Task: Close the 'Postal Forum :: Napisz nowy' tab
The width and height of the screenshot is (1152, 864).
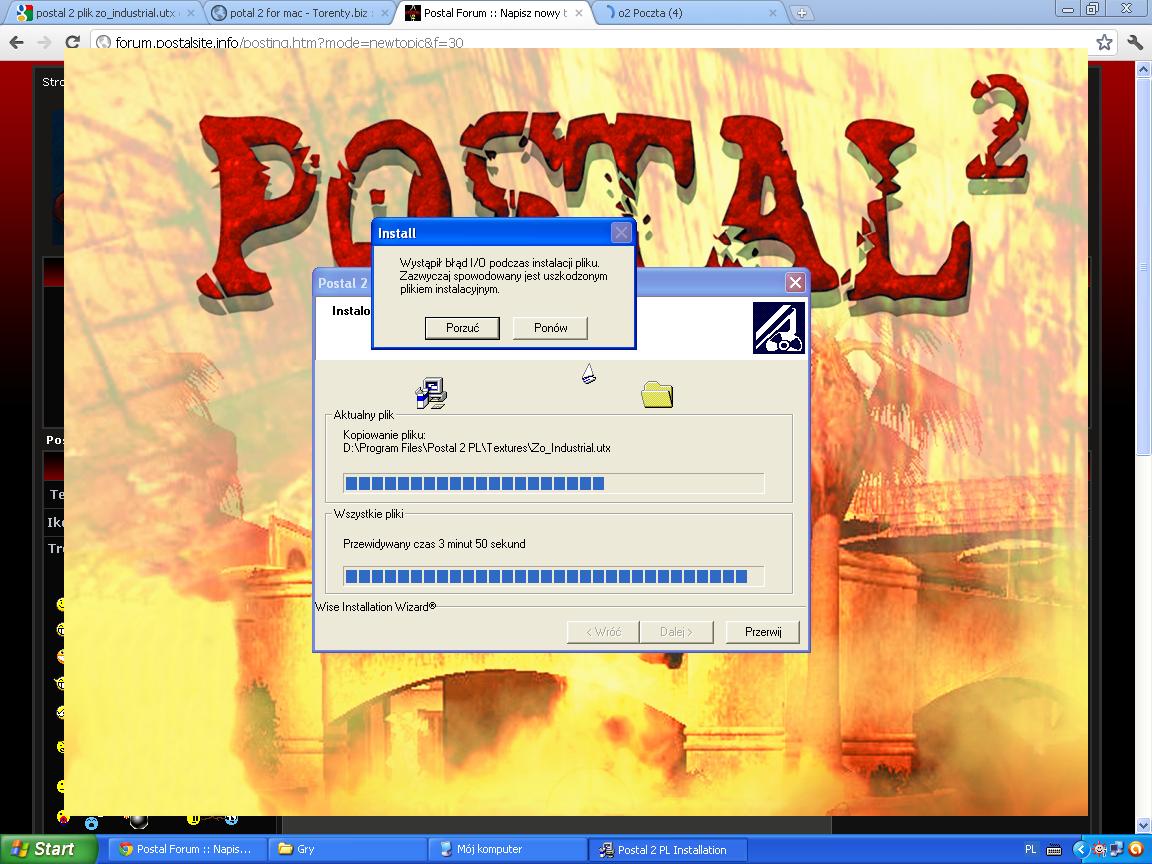Action: point(578,13)
